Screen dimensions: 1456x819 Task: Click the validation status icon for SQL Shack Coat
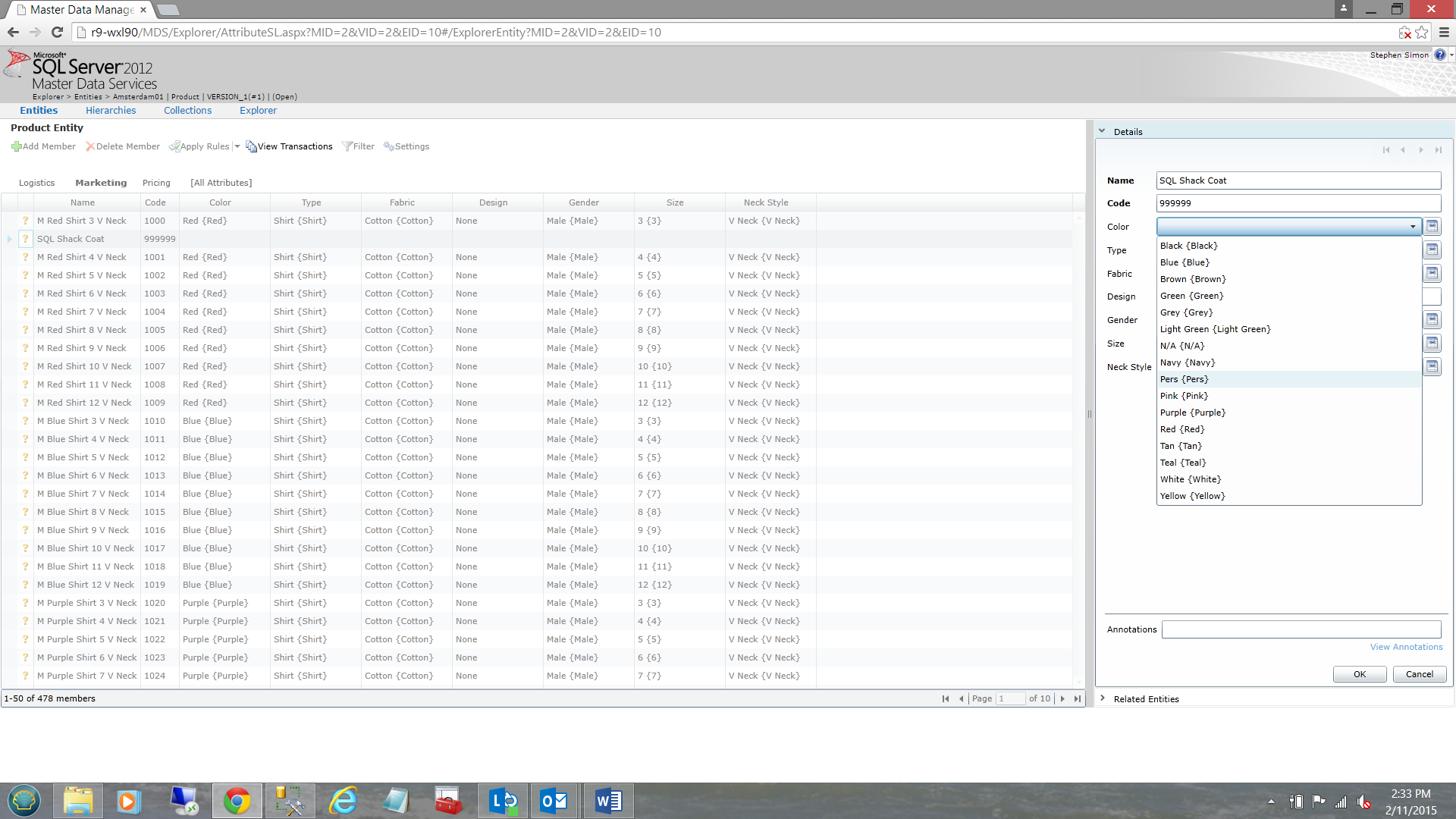click(x=25, y=239)
